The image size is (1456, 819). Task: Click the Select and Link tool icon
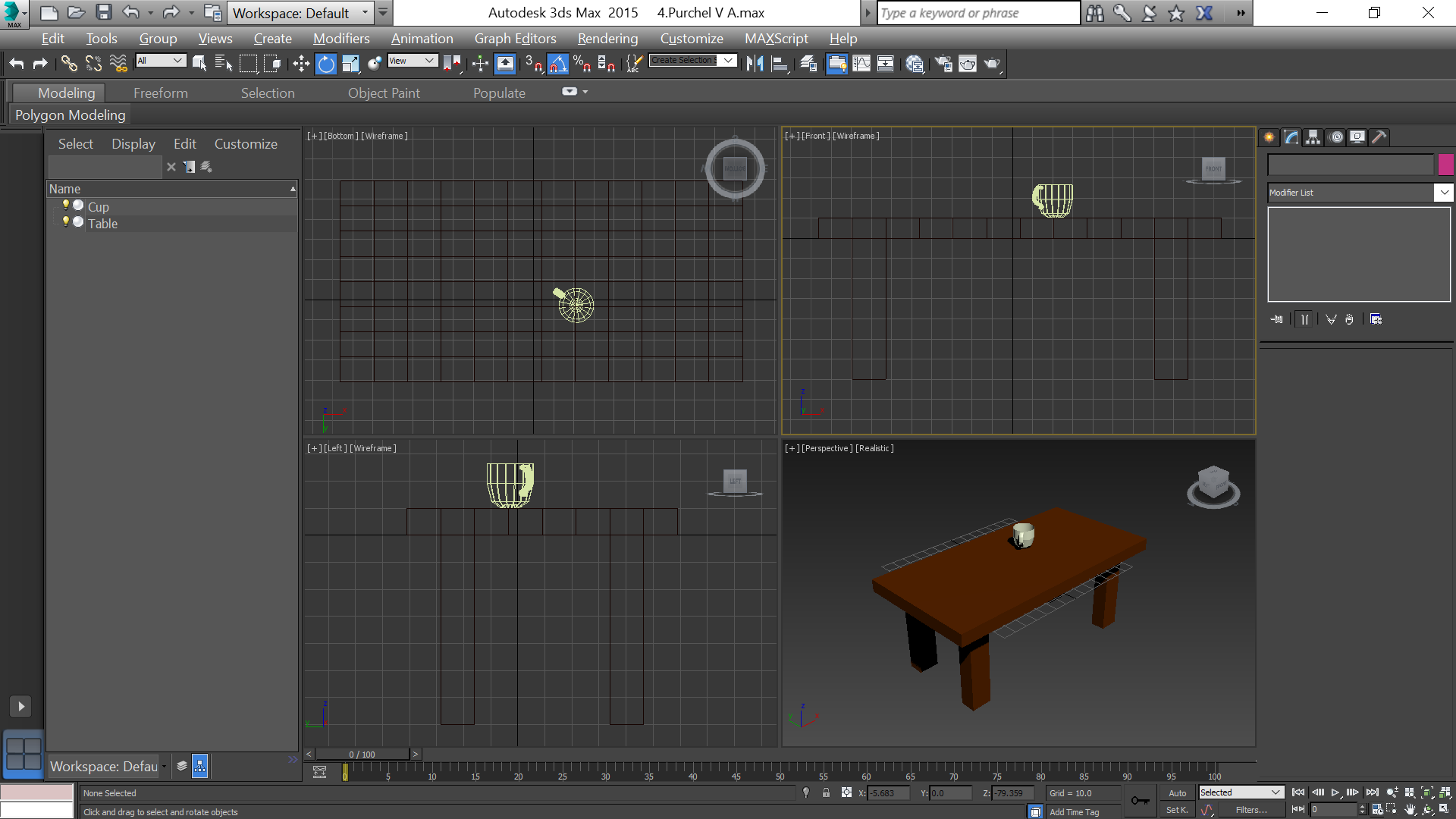pos(69,64)
